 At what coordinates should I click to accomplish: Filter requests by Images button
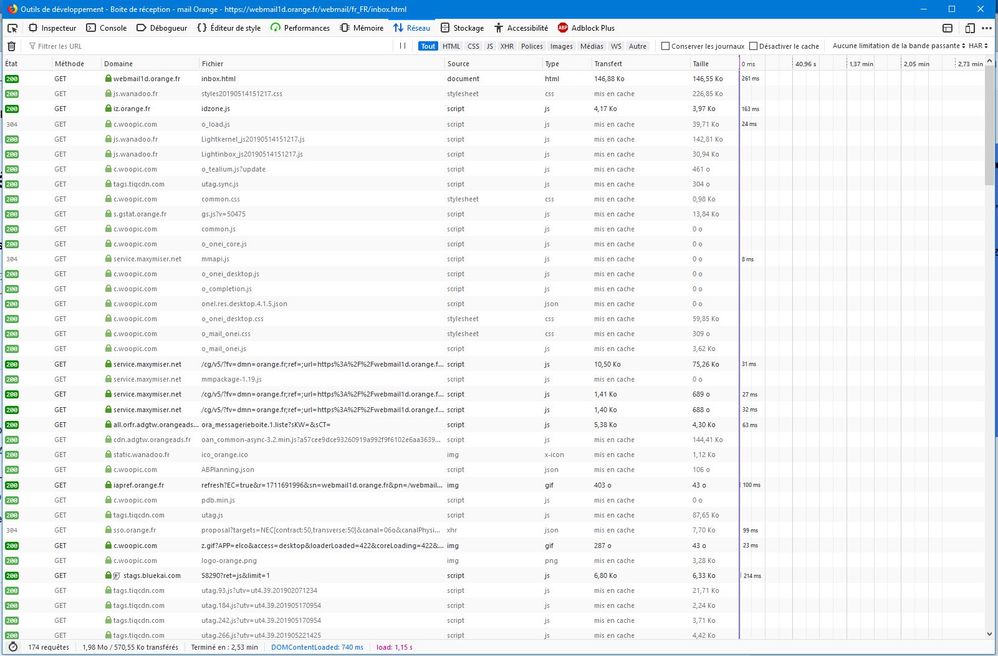[561, 46]
